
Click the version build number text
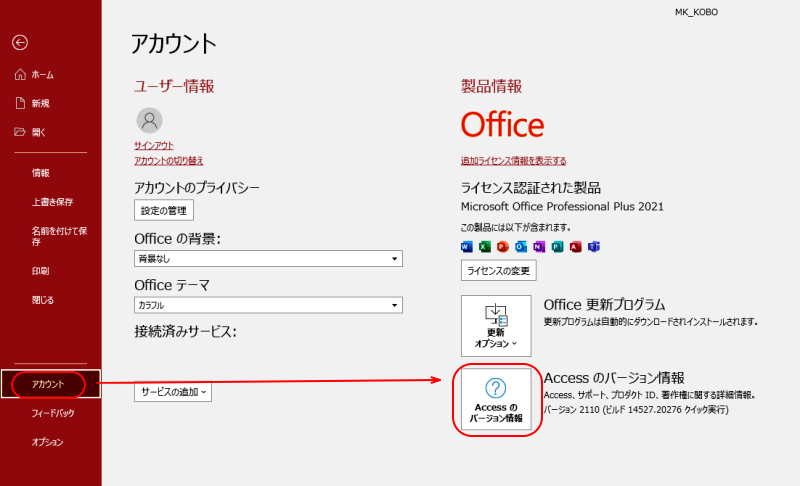point(636,410)
